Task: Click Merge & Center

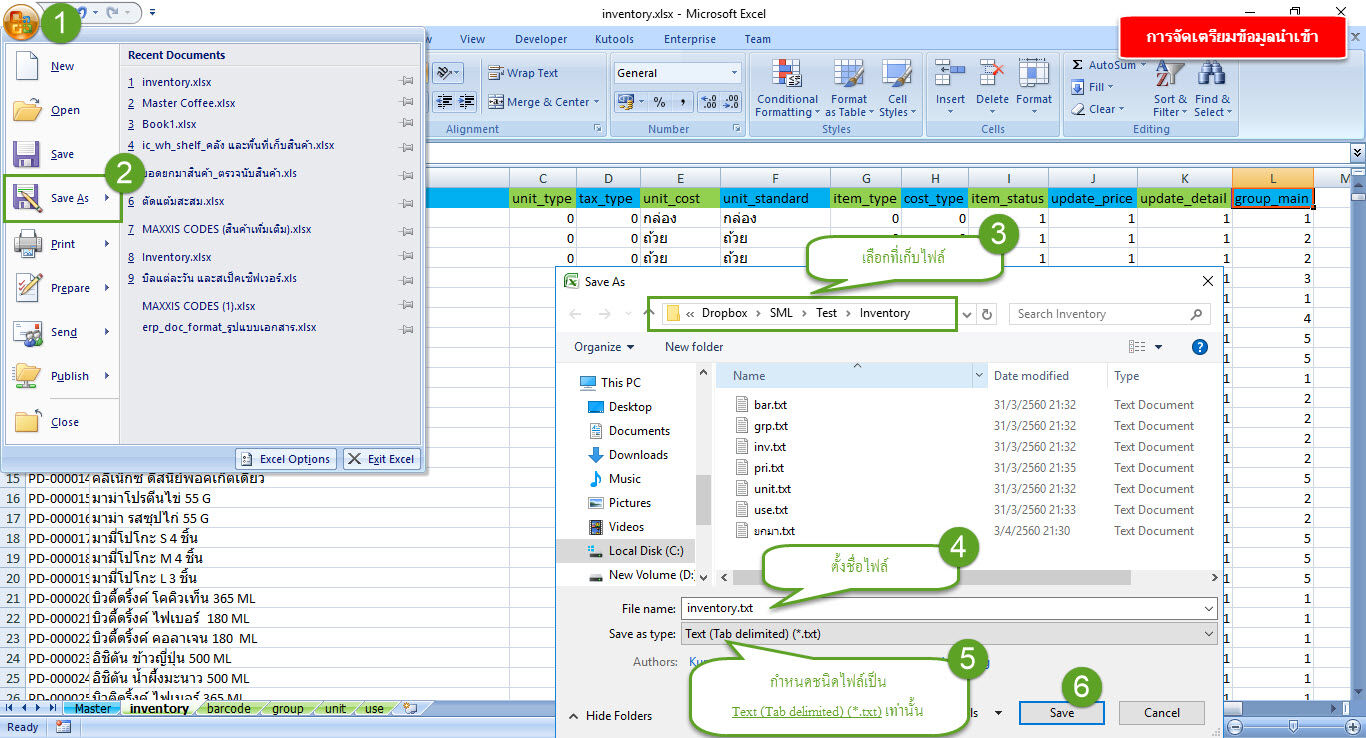Action: point(543,102)
